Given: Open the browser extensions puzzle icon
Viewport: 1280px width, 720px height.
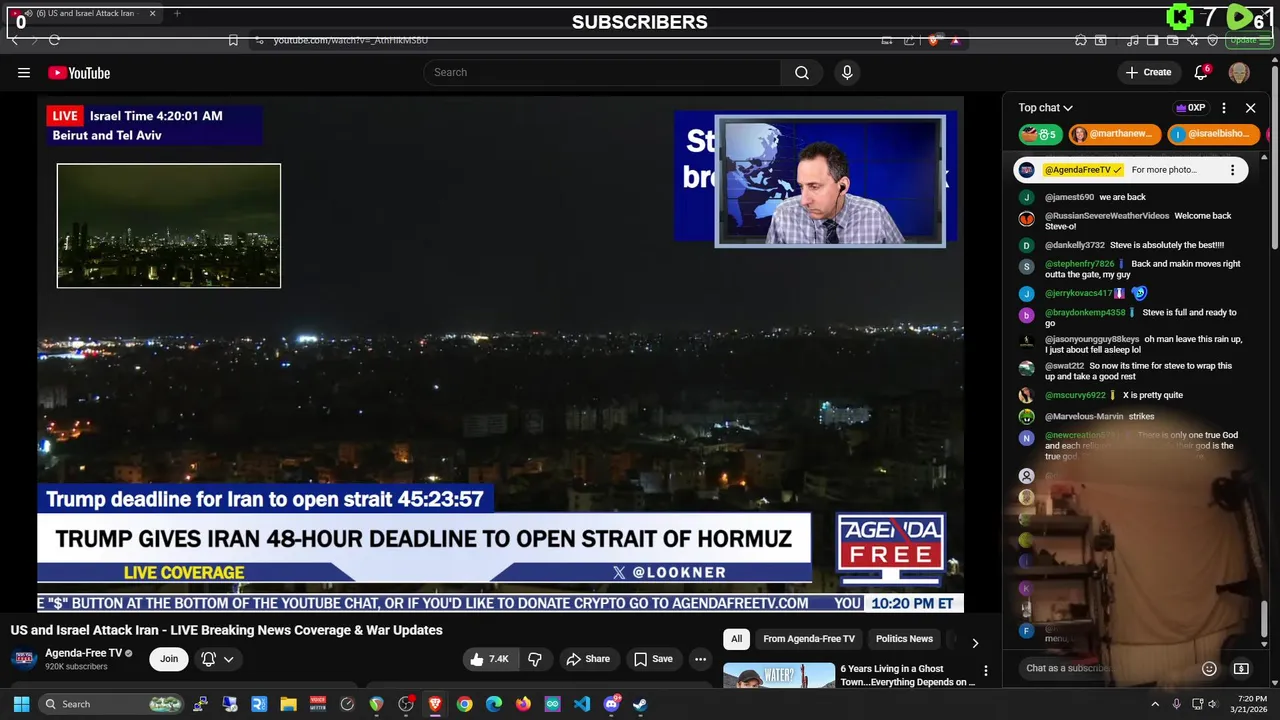Looking at the screenshot, I should point(1080,40).
